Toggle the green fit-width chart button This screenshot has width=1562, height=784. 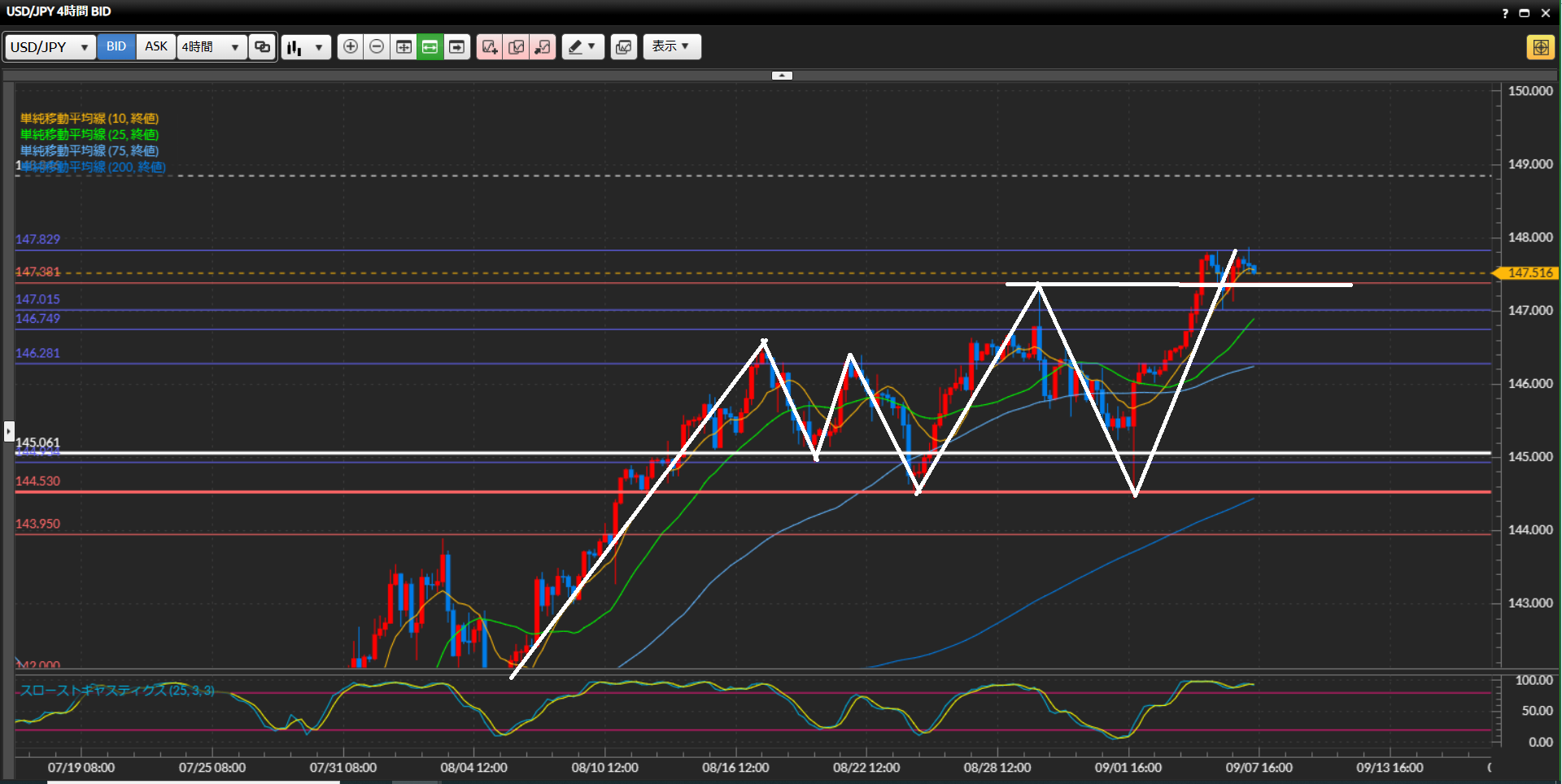pos(430,47)
